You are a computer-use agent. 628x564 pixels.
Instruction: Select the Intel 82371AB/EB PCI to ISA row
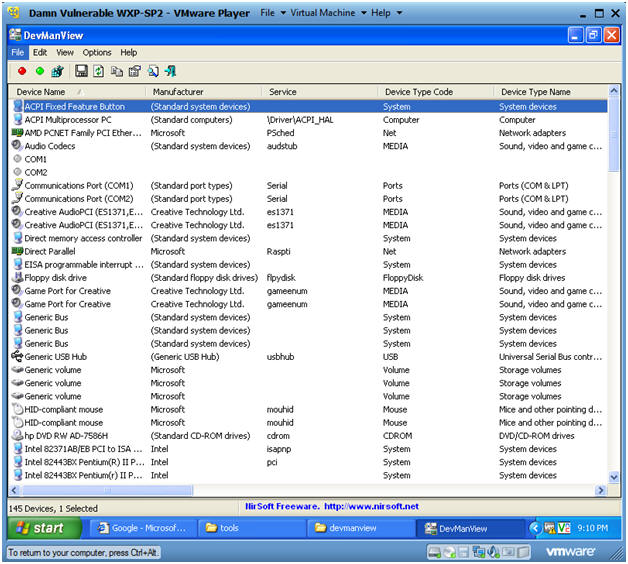(308, 448)
